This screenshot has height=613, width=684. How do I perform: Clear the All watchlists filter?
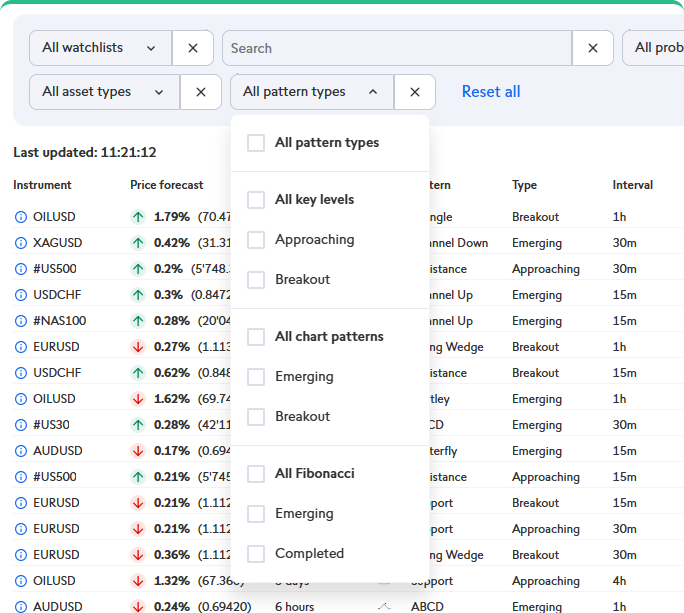coord(192,48)
